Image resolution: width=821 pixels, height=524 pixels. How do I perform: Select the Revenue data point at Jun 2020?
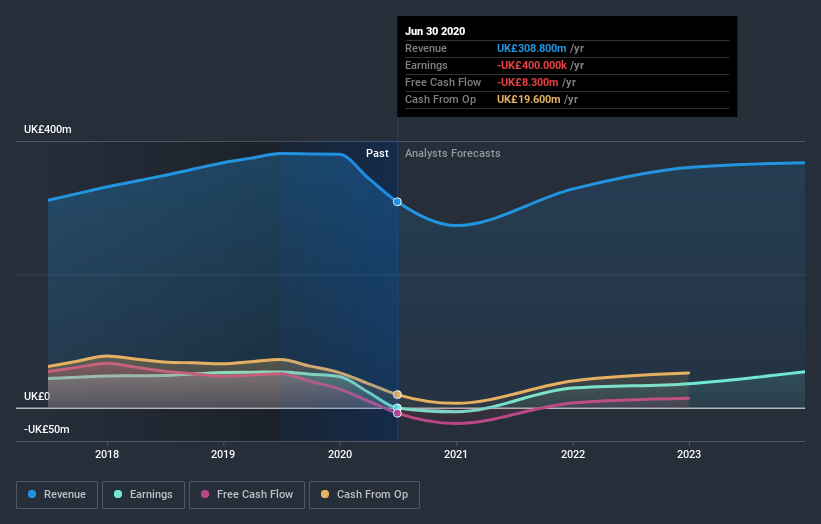[x=397, y=202]
